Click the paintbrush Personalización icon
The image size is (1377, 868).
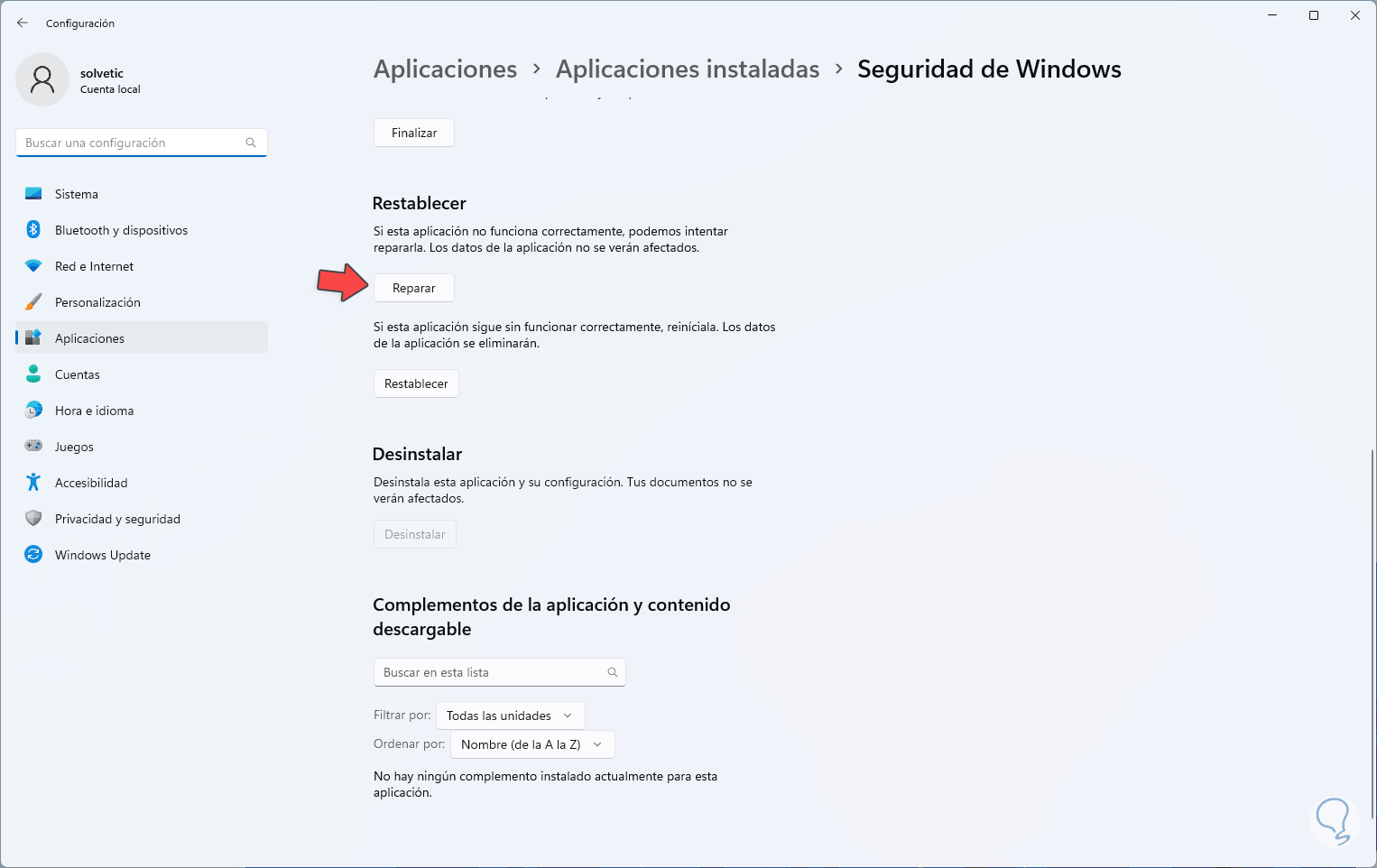pos(33,302)
